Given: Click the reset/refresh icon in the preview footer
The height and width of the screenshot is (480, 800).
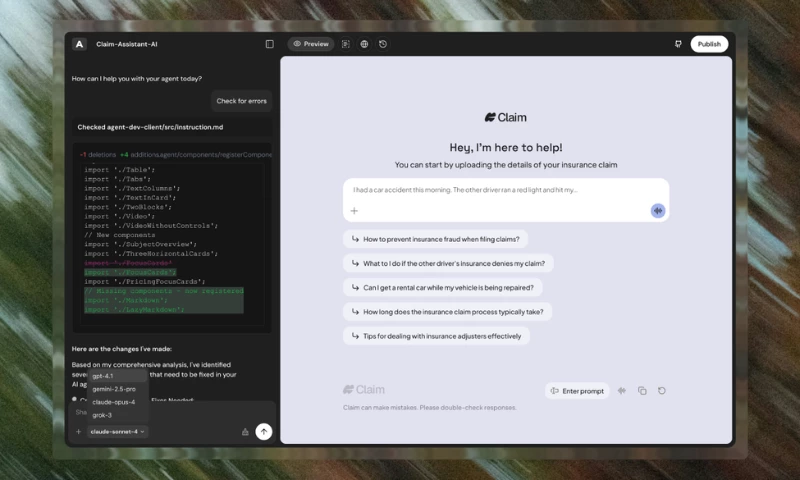Looking at the screenshot, I should (662, 391).
